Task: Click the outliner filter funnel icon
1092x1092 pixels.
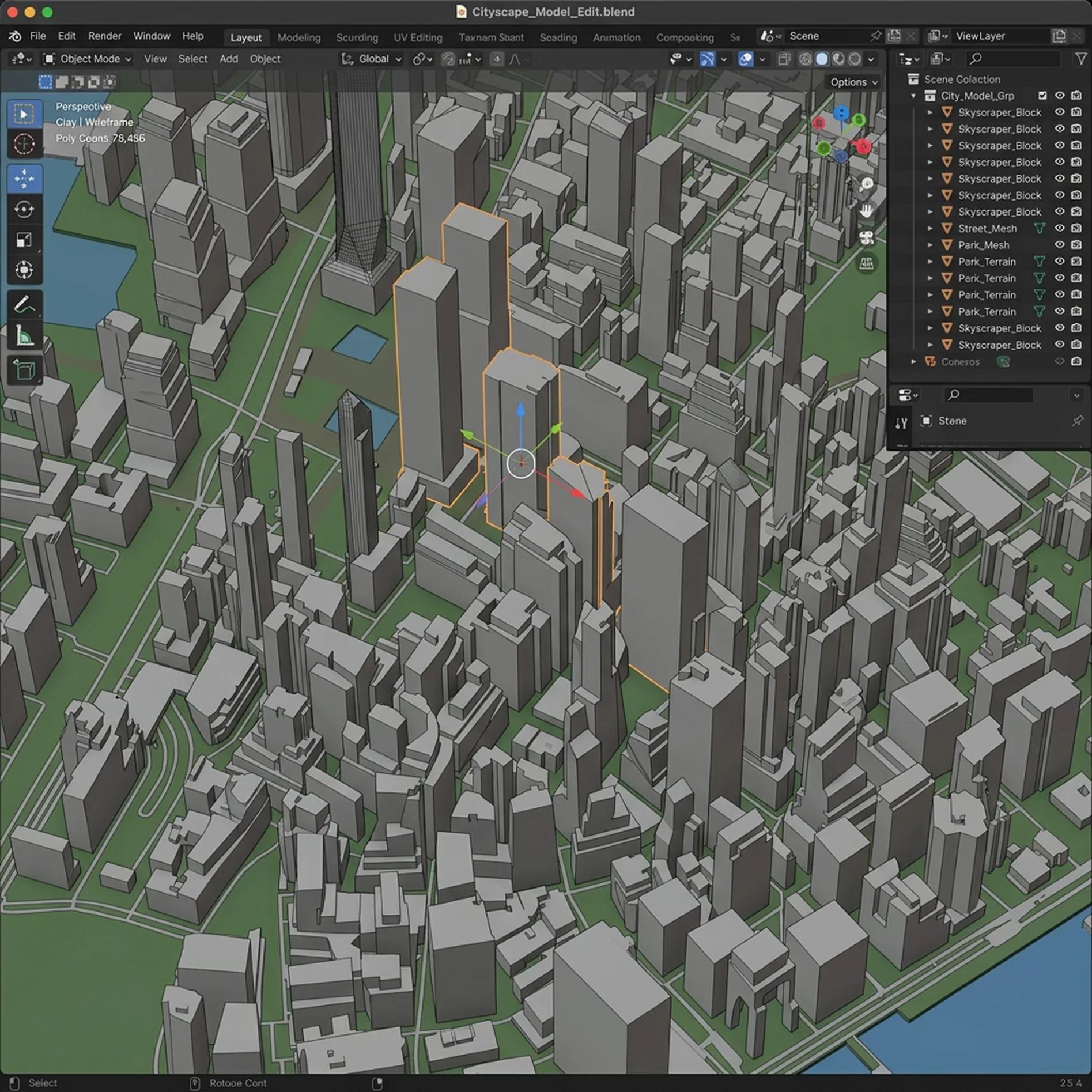Action: (1080, 59)
